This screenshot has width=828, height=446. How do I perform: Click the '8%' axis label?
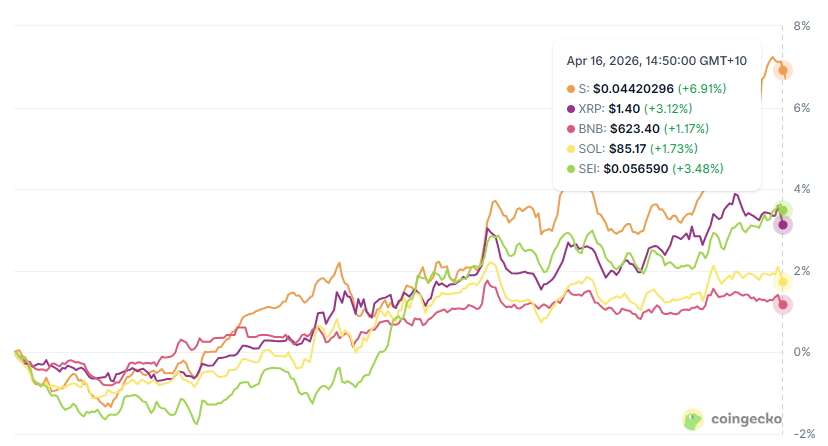coord(802,26)
